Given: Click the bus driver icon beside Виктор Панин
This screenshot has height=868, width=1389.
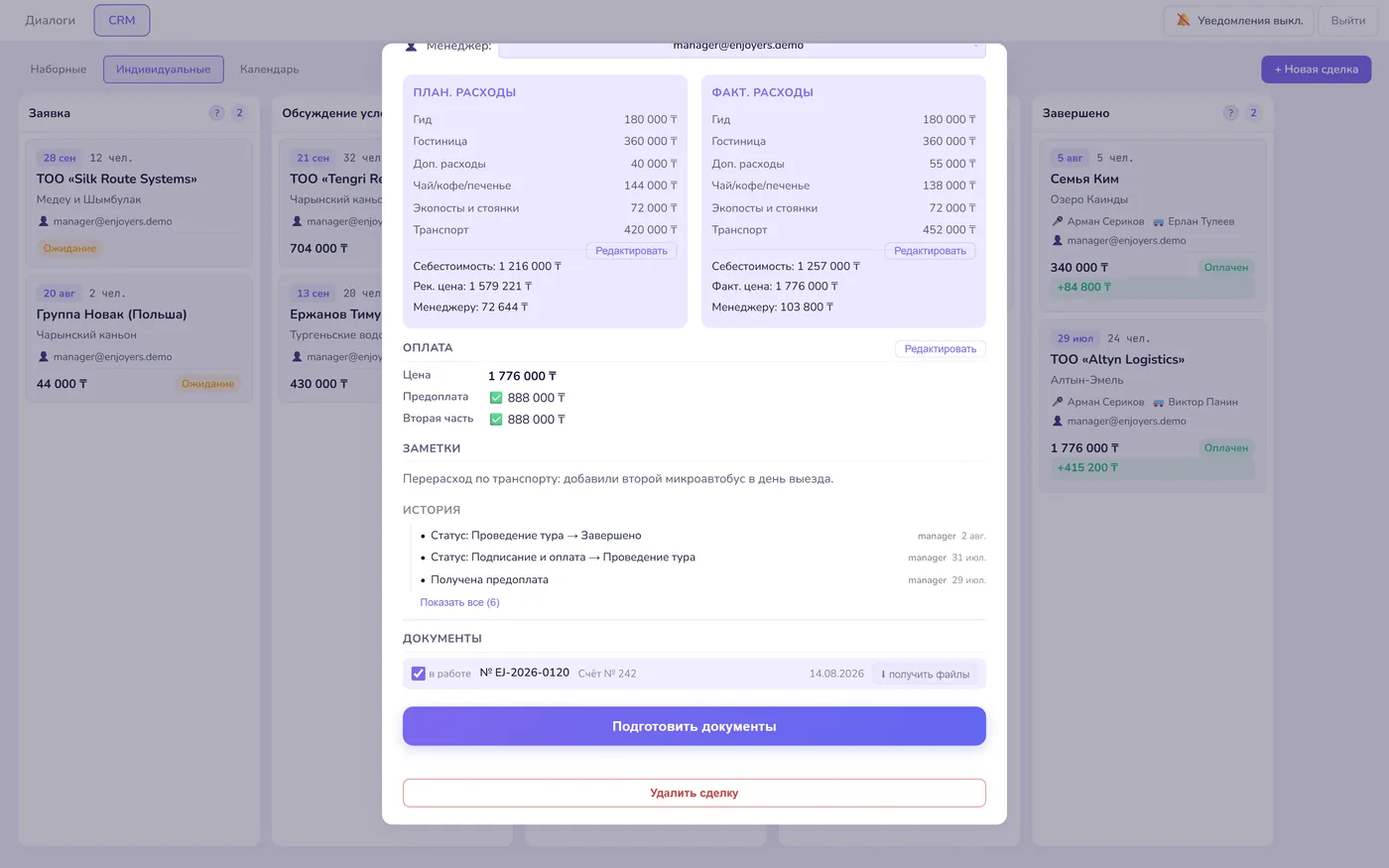Looking at the screenshot, I should [x=1158, y=402].
